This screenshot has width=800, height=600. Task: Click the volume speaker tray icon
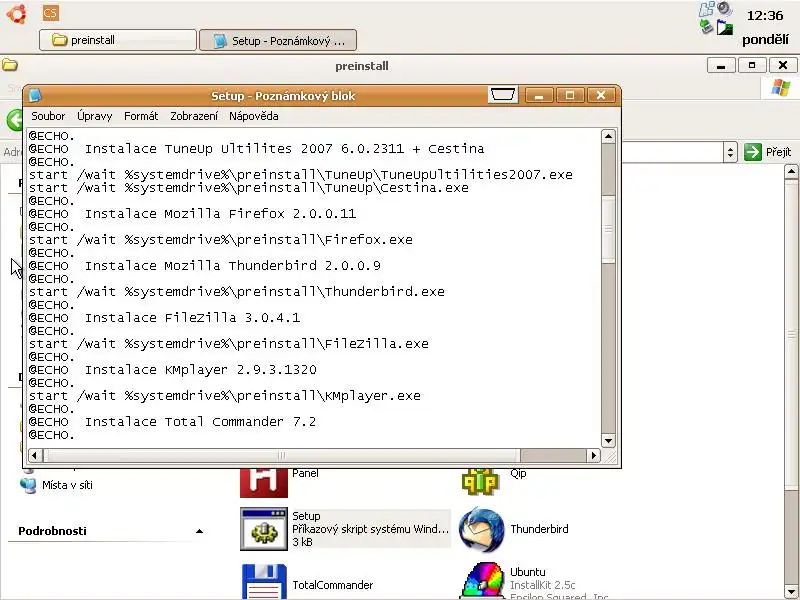pos(724,8)
